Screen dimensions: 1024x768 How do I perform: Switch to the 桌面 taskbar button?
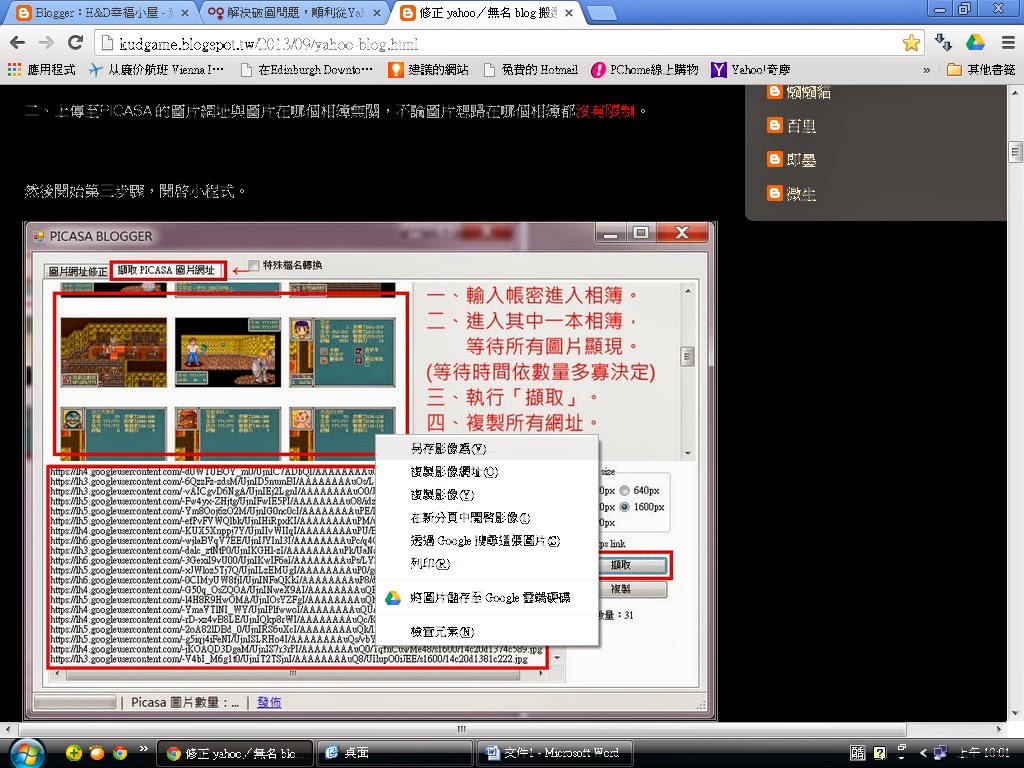(394, 753)
